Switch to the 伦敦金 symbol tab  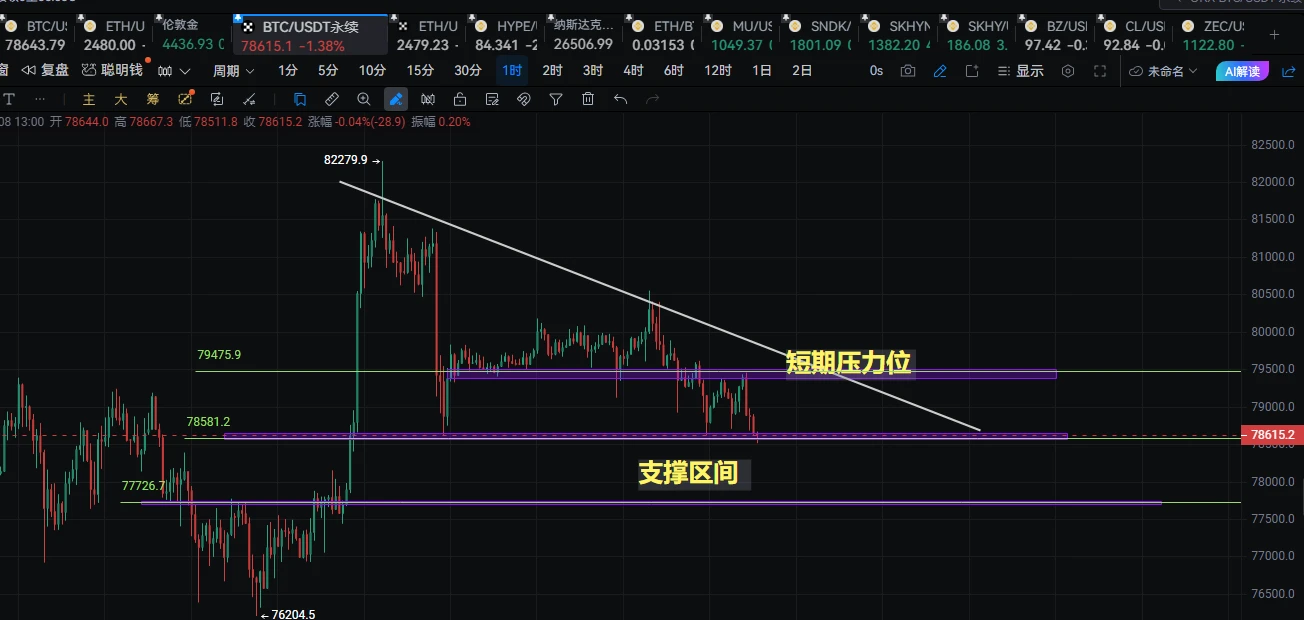click(192, 35)
